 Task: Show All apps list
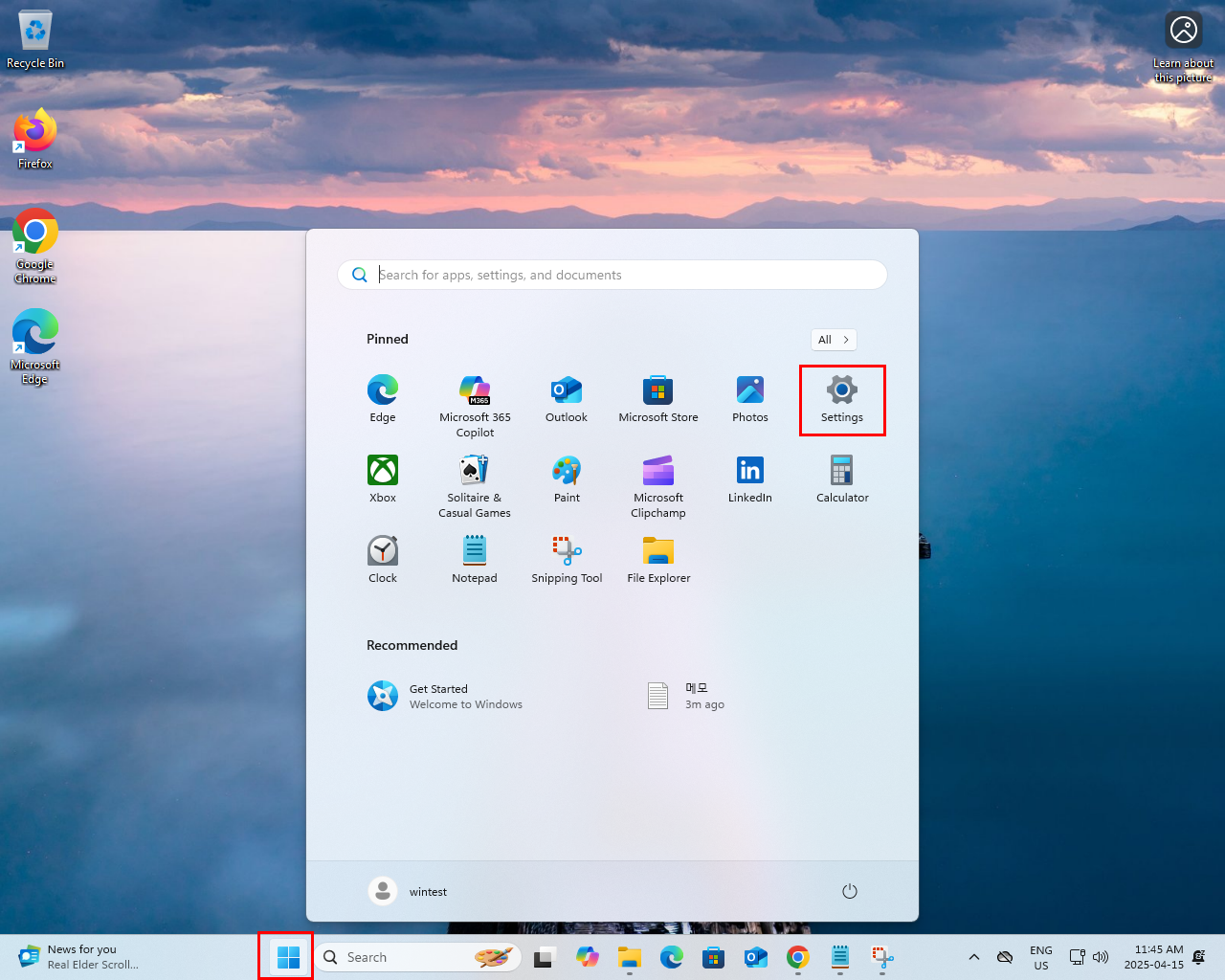point(834,340)
